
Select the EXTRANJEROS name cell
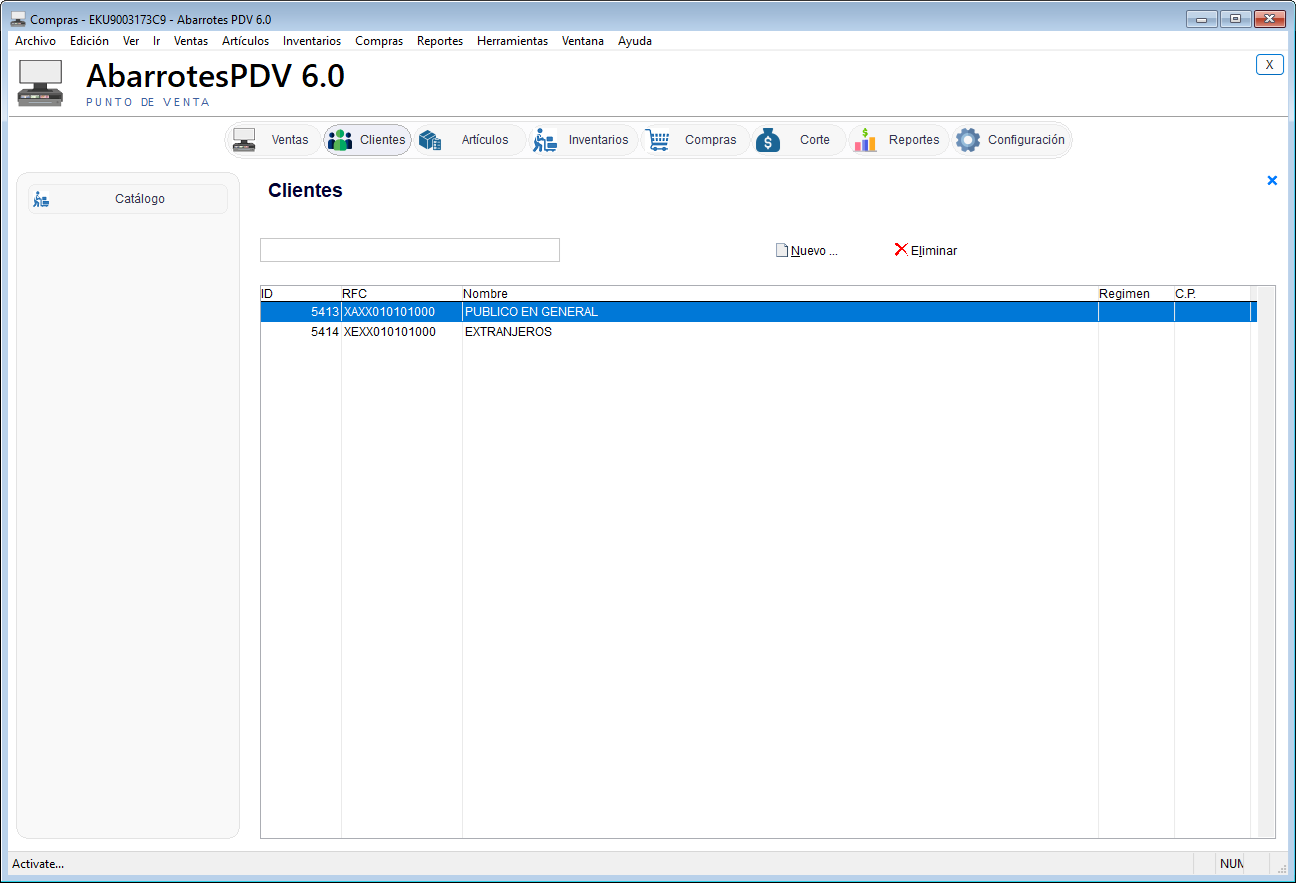780,332
